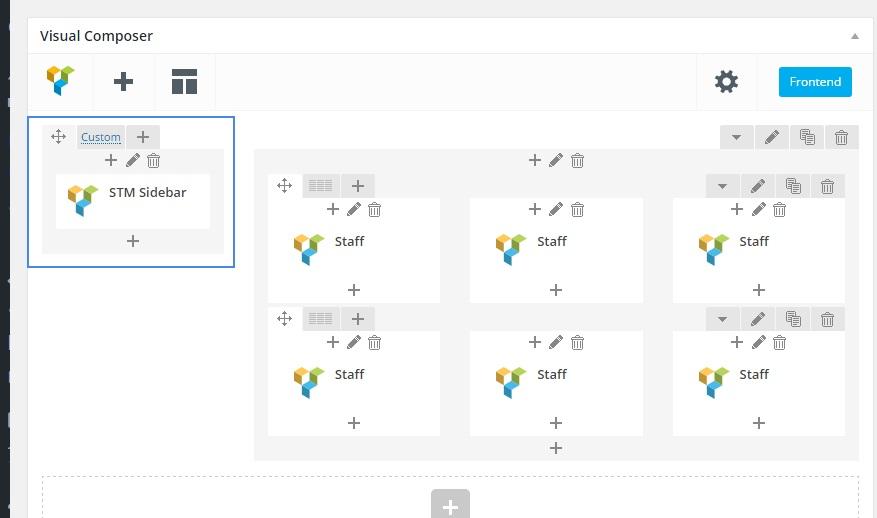Screen dimensions: 877x518
Task: Click the Custom column layout link
Action: click(101, 137)
